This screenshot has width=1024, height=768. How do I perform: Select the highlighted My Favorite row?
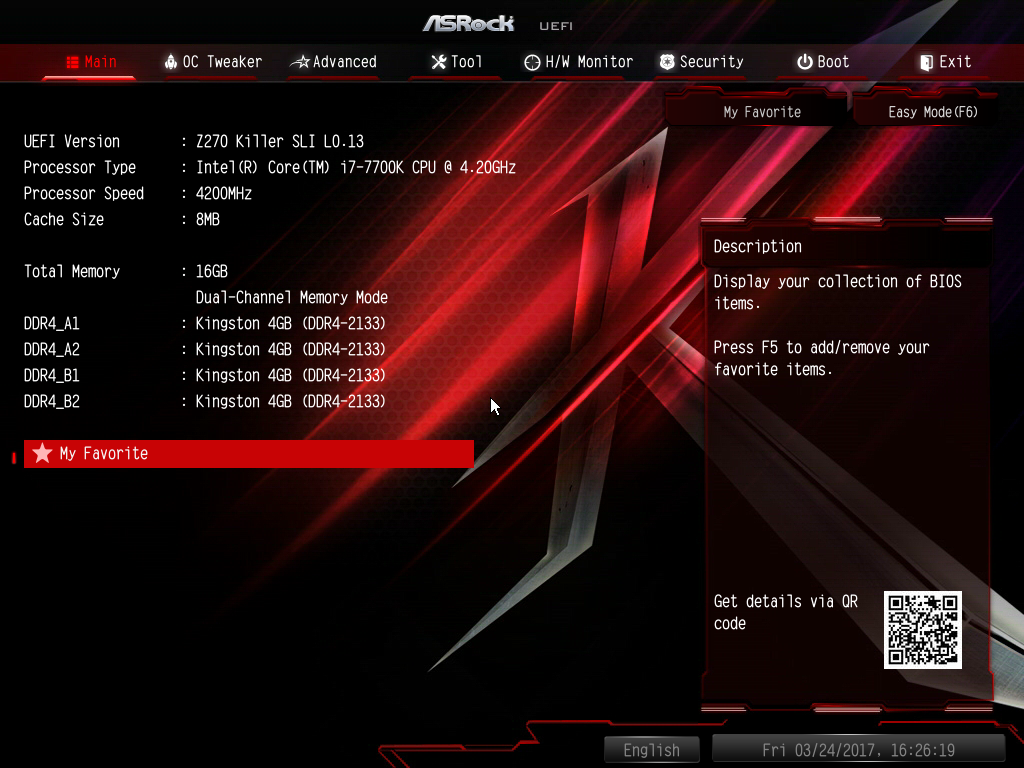pos(249,454)
